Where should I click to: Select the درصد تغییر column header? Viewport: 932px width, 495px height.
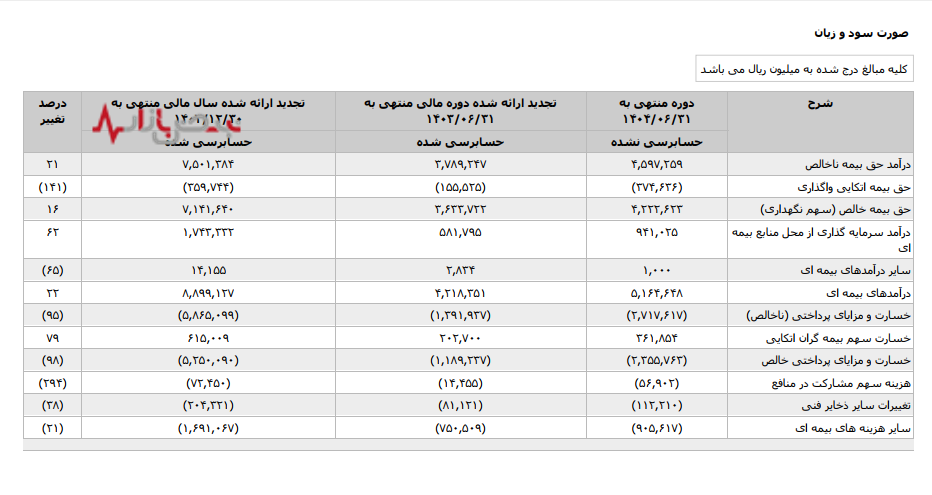click(52, 110)
